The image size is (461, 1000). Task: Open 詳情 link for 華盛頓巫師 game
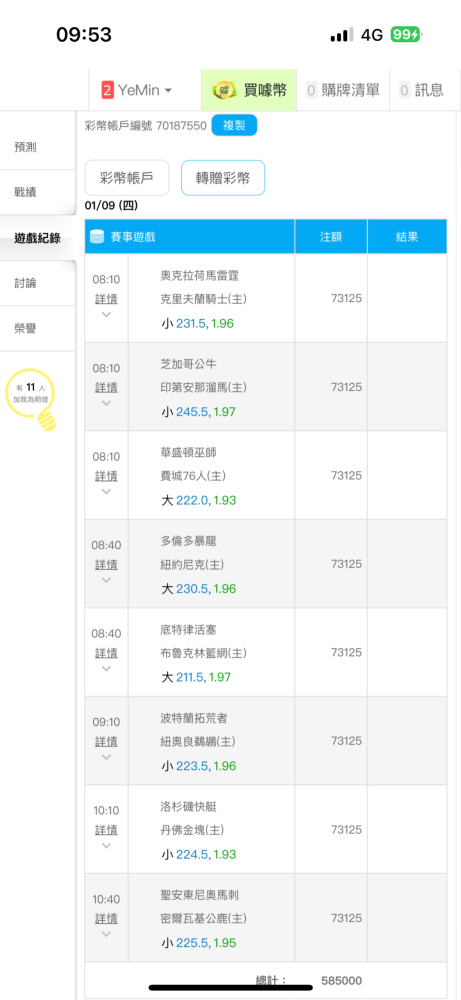click(x=106, y=476)
